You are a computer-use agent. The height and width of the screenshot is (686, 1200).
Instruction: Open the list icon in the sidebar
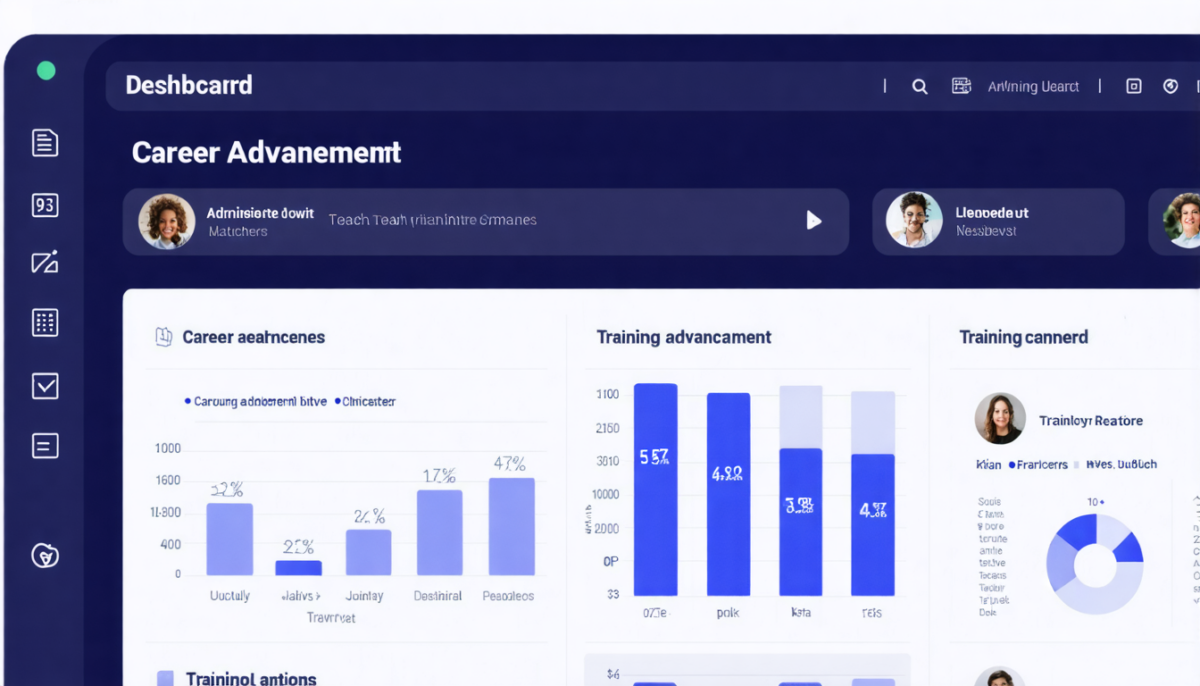(x=45, y=446)
